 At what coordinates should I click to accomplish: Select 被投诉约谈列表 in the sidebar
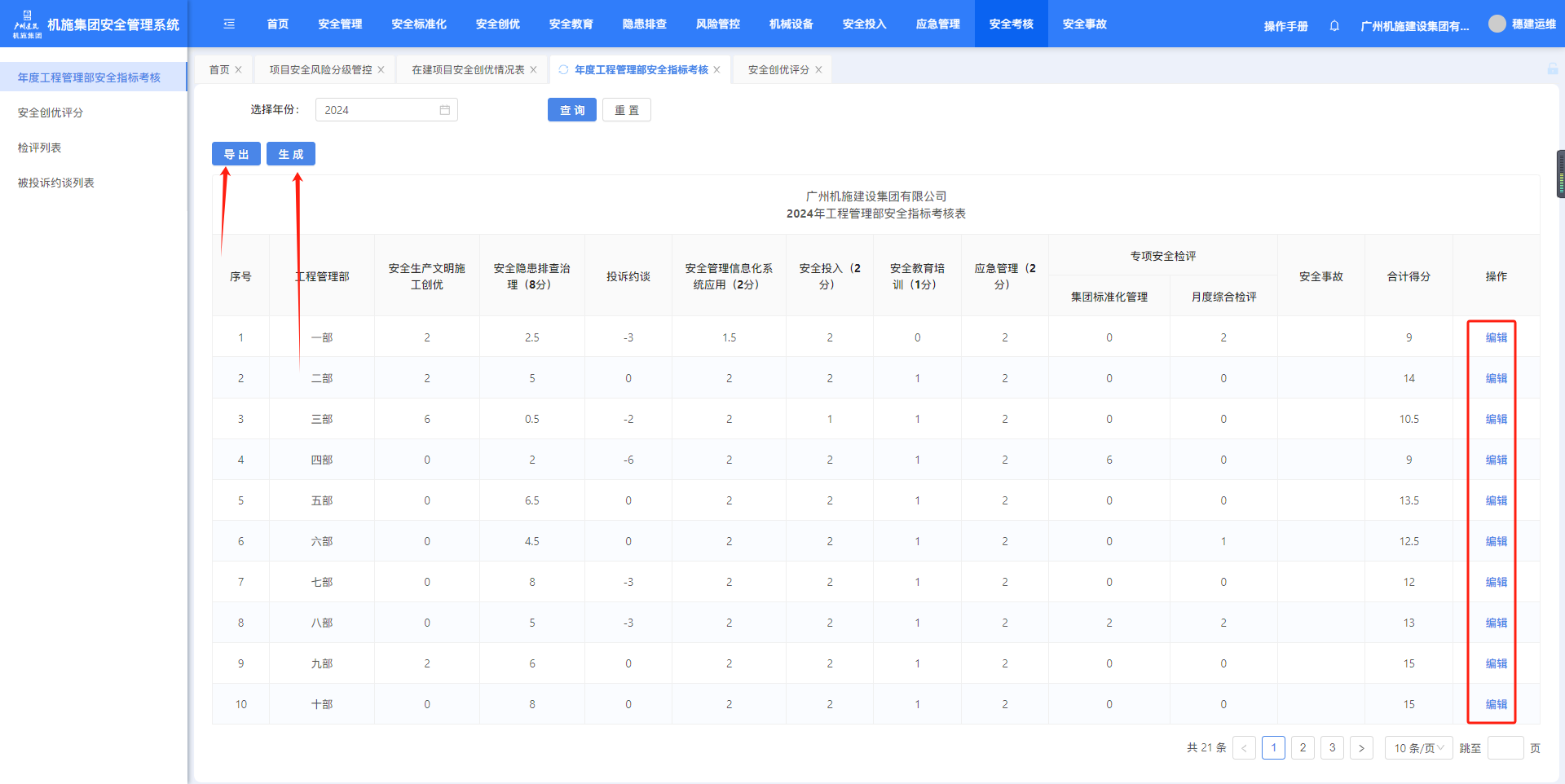click(x=56, y=183)
